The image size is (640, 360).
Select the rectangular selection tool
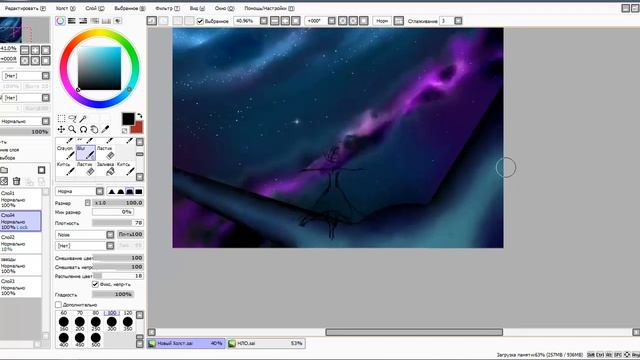point(61,119)
